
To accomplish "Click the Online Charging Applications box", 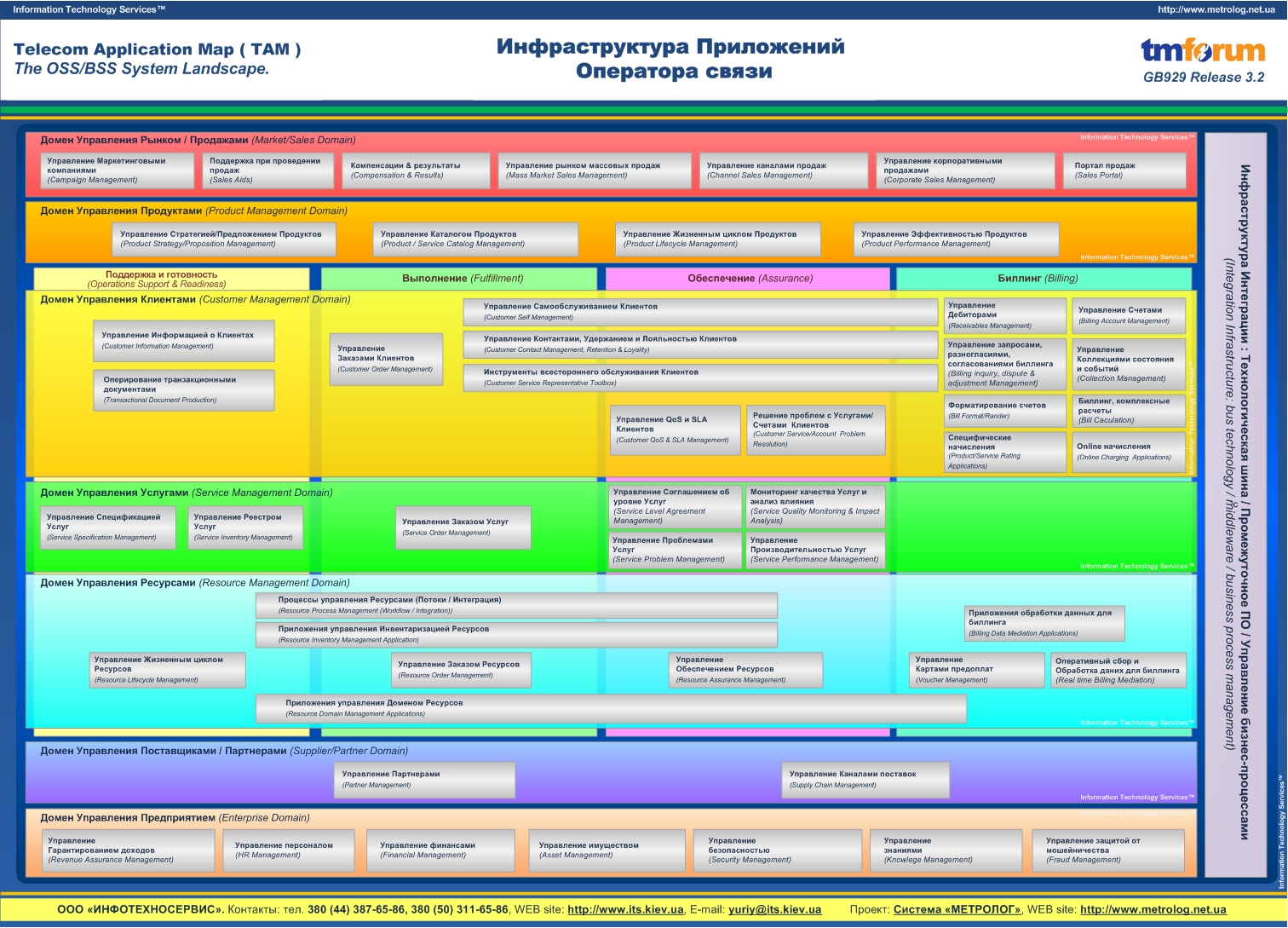I will click(x=1126, y=452).
